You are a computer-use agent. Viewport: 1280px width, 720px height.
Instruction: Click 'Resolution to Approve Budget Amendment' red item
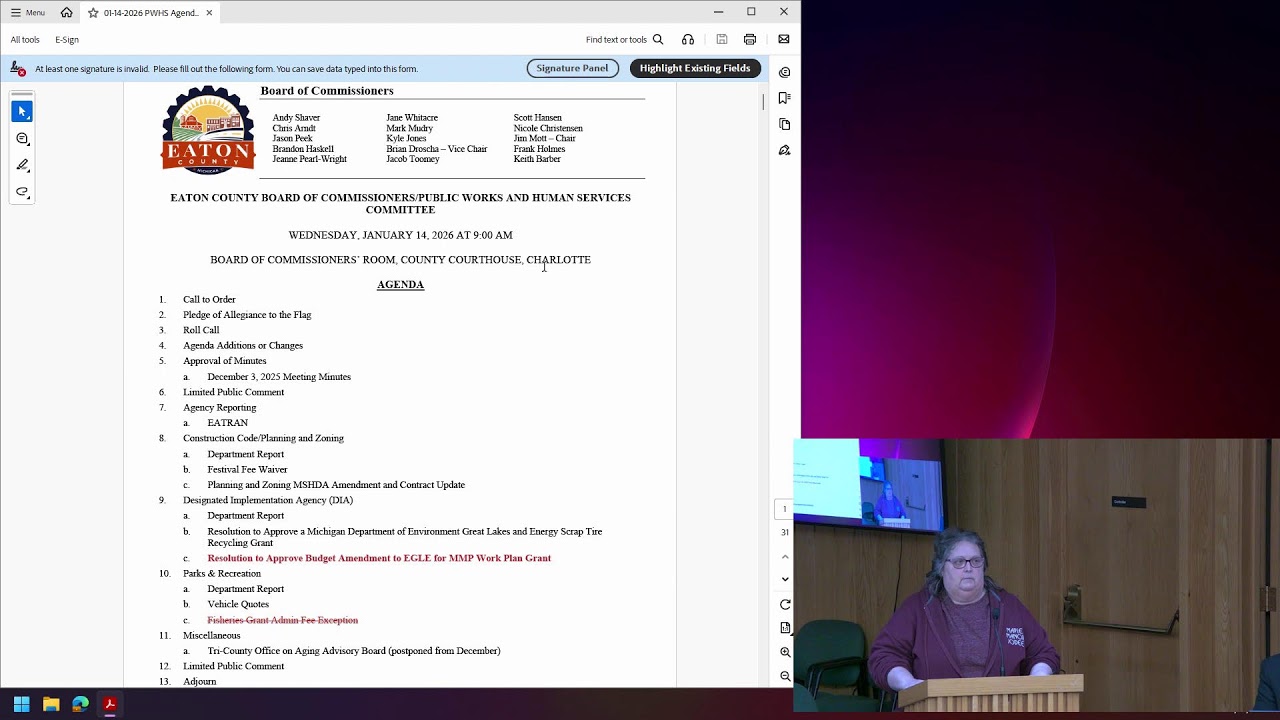[x=379, y=558]
